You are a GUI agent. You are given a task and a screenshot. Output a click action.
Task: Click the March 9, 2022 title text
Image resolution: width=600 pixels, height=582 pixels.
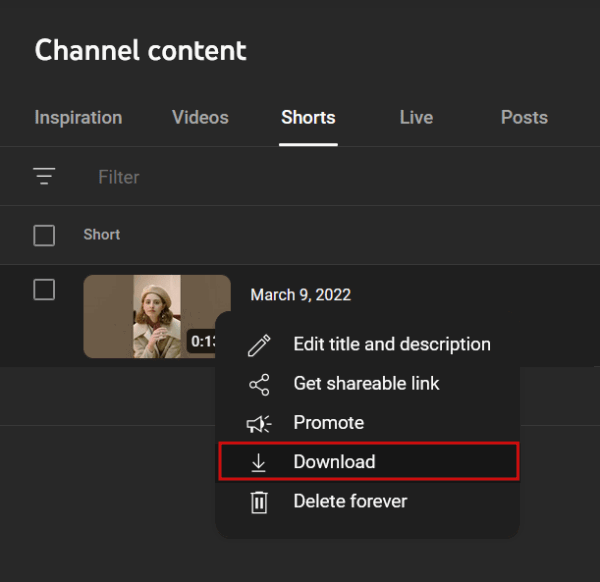point(300,295)
